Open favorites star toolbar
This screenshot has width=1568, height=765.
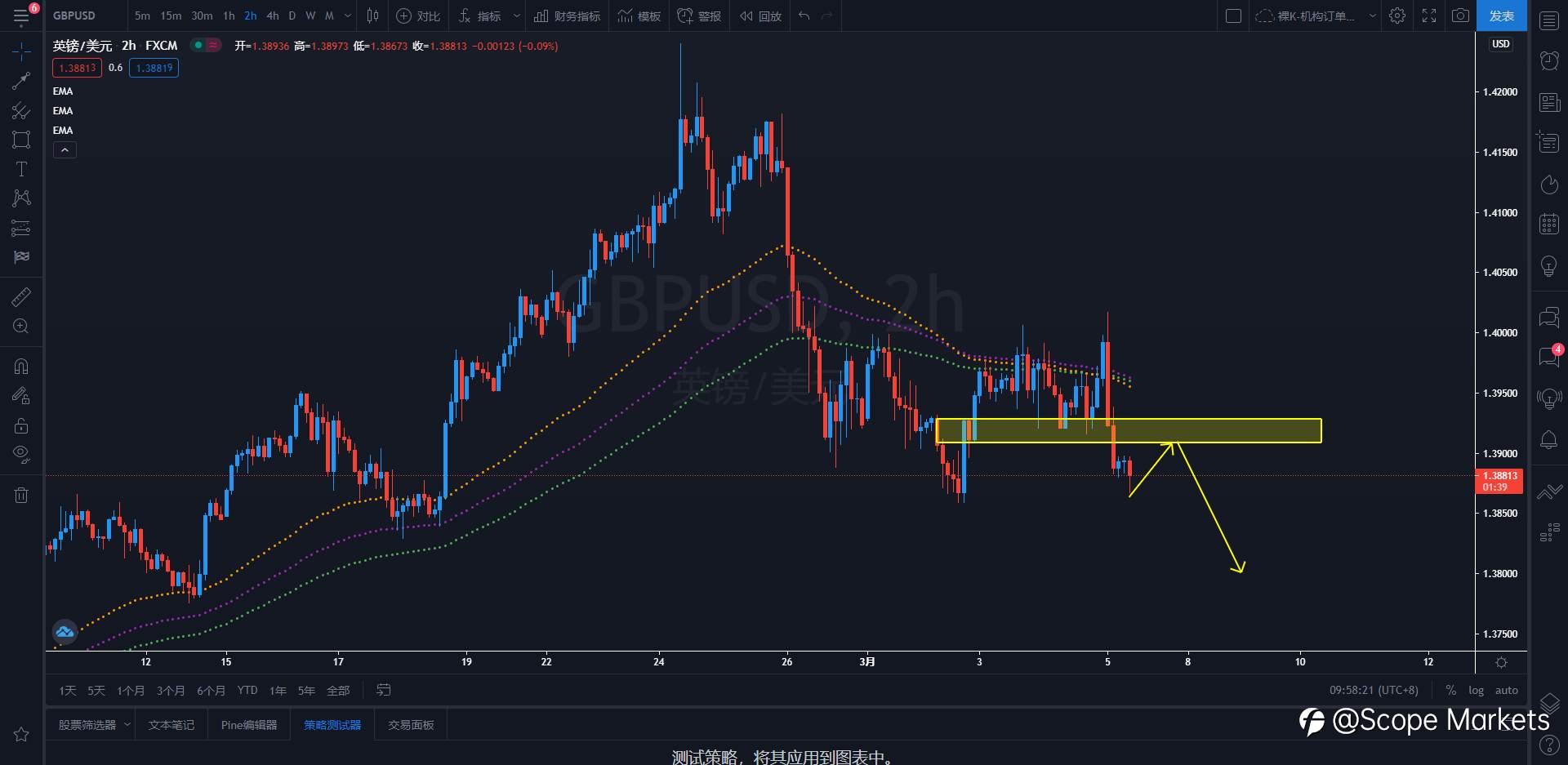pyautogui.click(x=21, y=734)
